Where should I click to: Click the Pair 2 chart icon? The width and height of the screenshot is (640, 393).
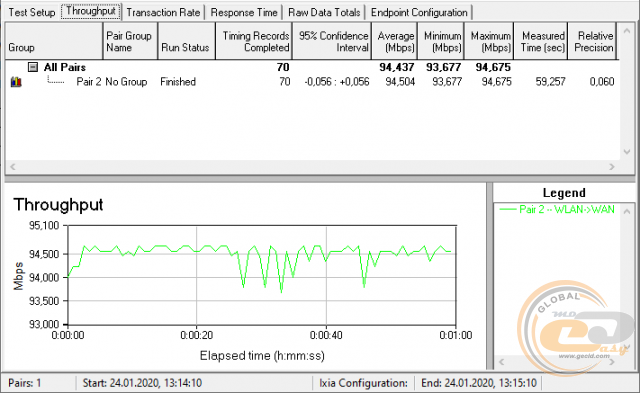[16, 82]
